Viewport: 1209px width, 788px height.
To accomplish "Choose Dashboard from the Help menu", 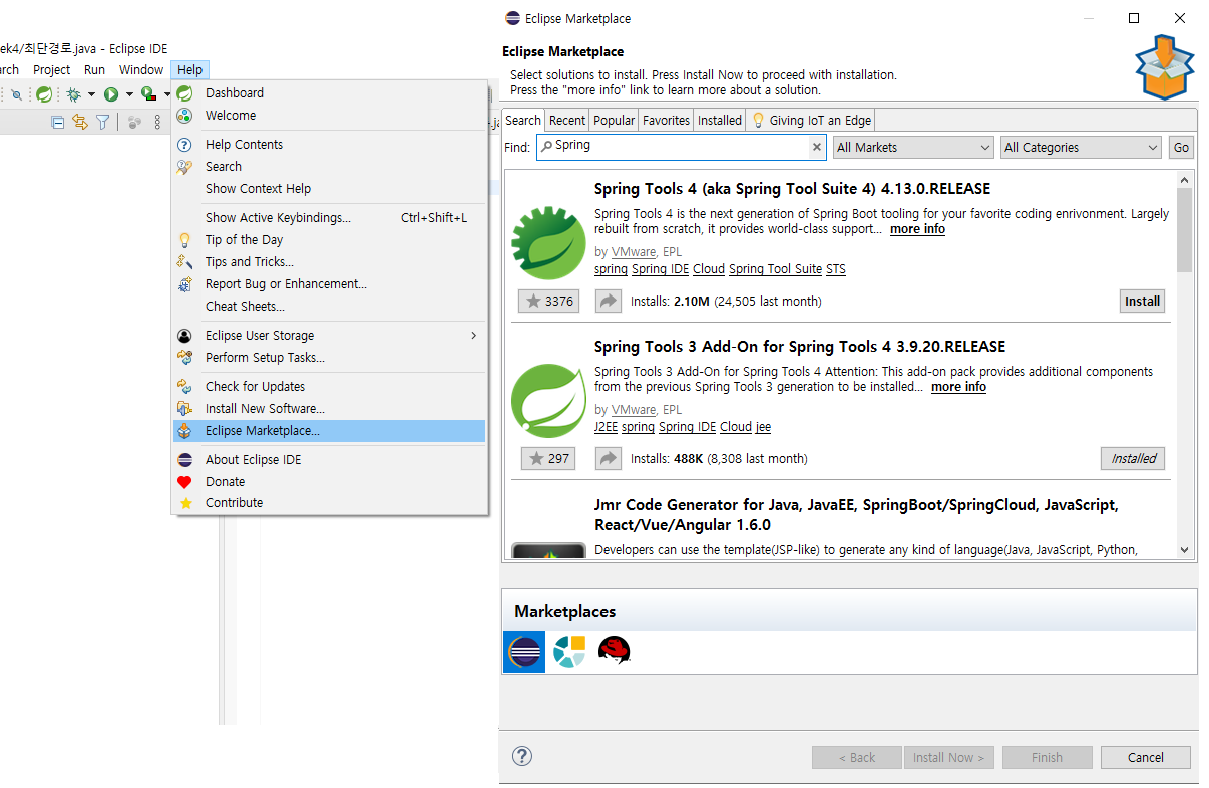I will 328,93.
